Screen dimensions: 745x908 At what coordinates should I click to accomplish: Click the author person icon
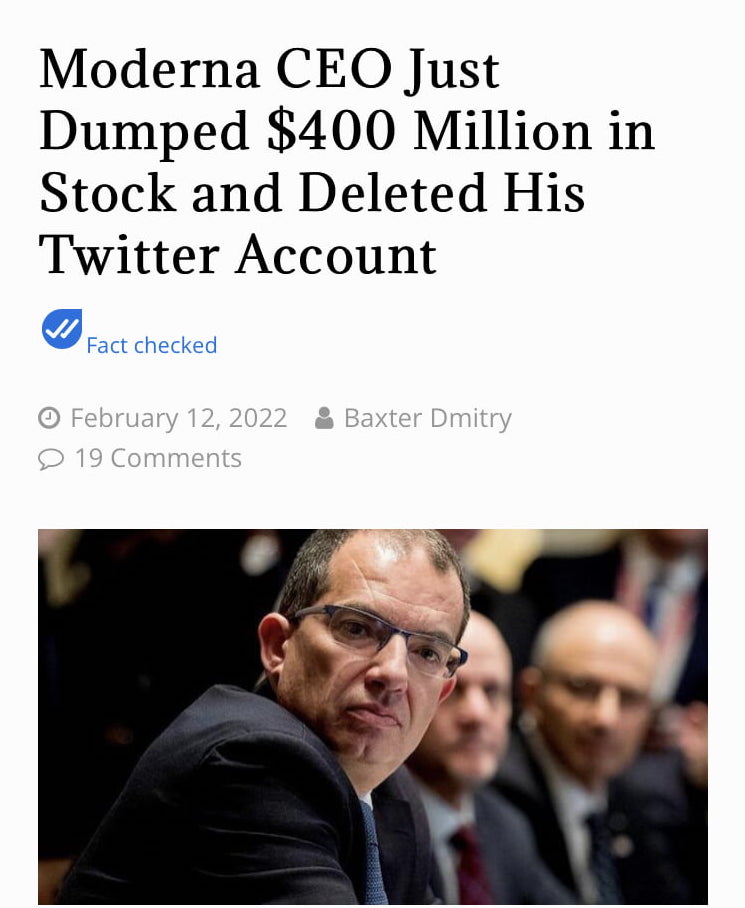pyautogui.click(x=324, y=418)
